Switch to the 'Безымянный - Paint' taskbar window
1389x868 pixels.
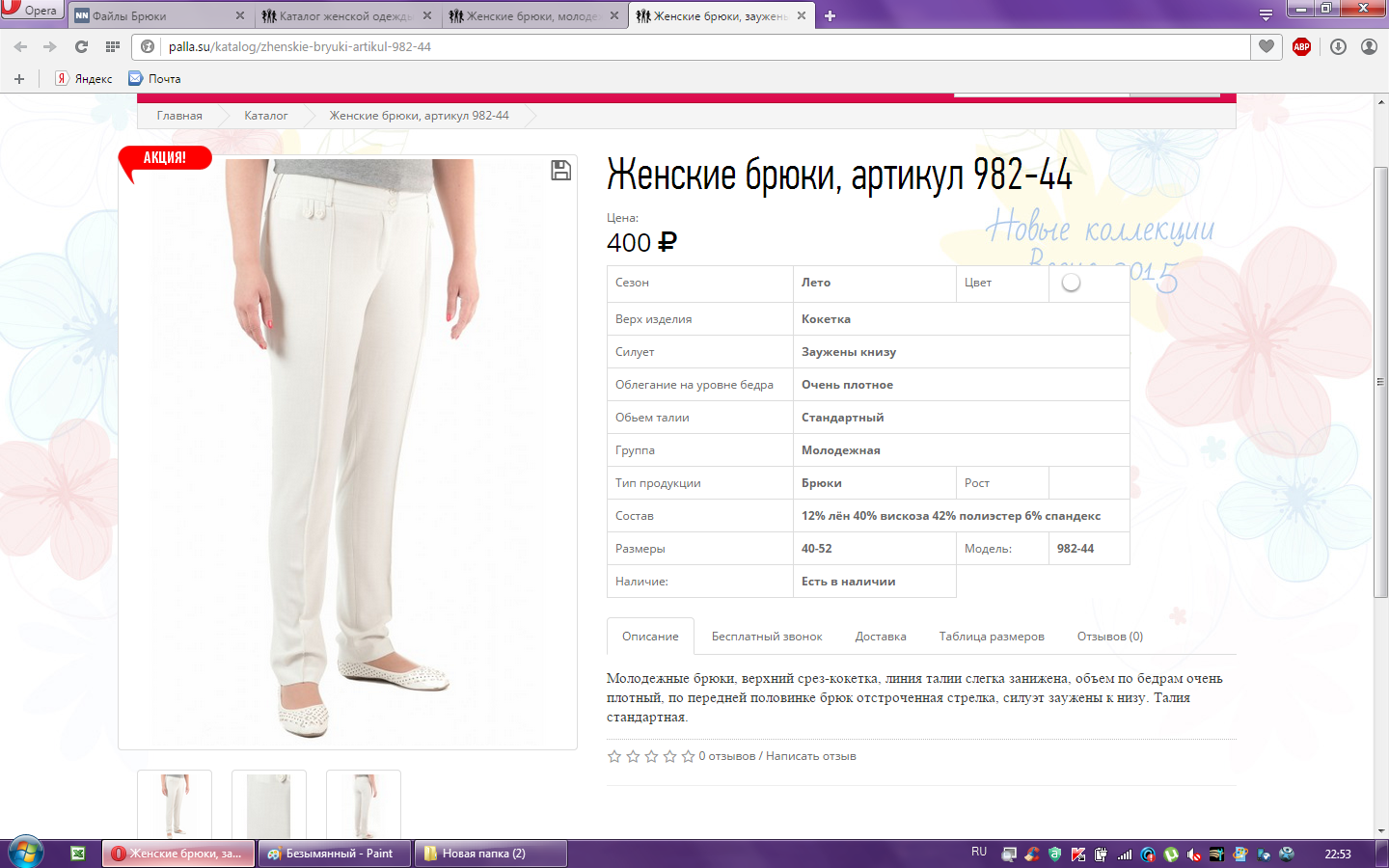(x=335, y=854)
